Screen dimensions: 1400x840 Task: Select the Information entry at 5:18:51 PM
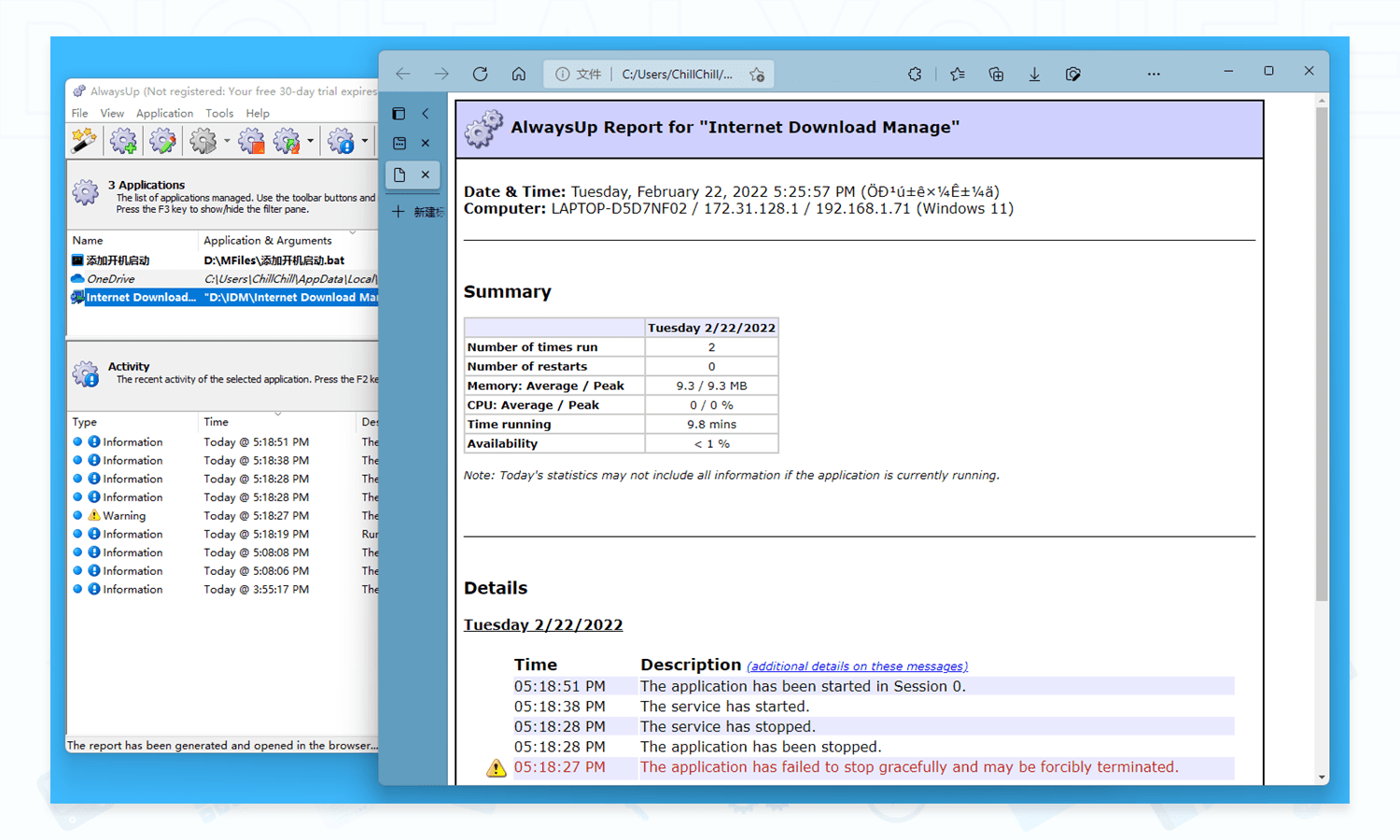pyautogui.click(x=223, y=442)
